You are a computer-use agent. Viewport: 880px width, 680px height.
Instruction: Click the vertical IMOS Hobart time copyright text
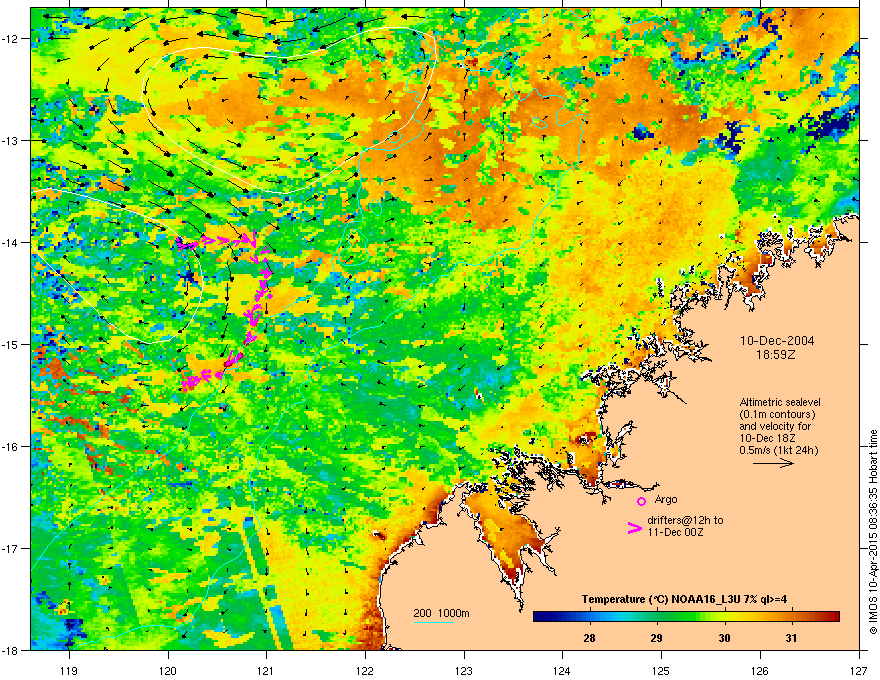click(x=873, y=532)
